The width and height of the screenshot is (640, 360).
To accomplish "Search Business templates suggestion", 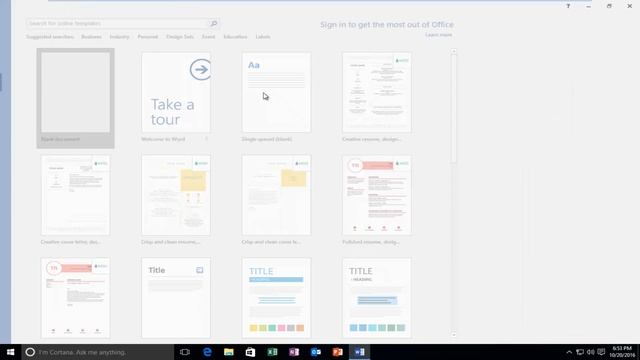I will coord(91,37).
